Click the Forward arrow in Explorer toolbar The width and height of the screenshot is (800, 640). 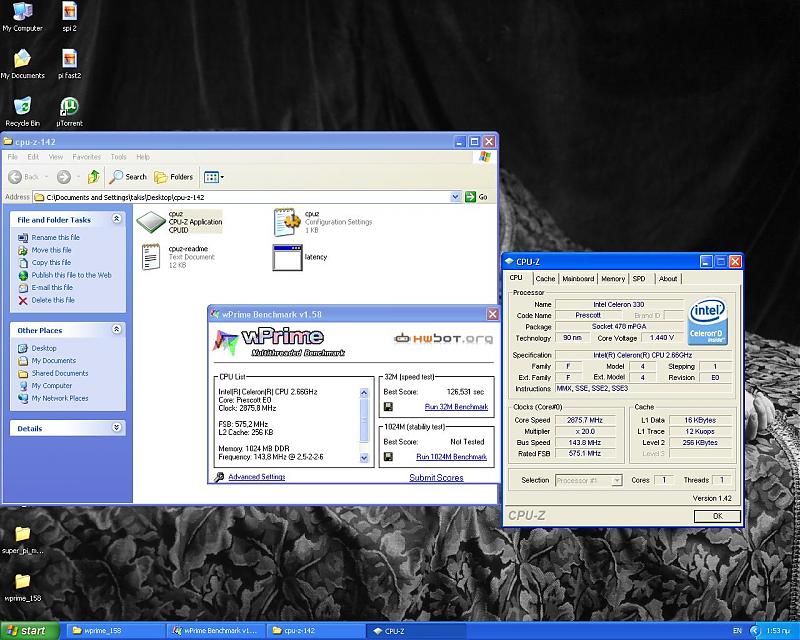63,177
